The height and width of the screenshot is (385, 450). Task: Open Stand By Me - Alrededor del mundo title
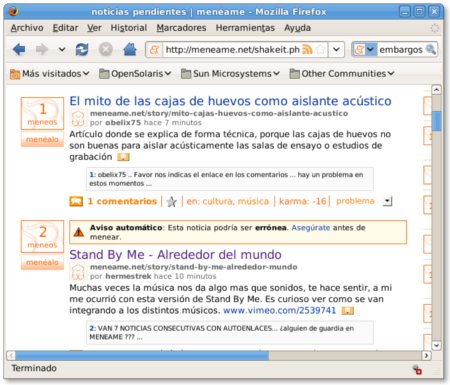click(x=175, y=255)
